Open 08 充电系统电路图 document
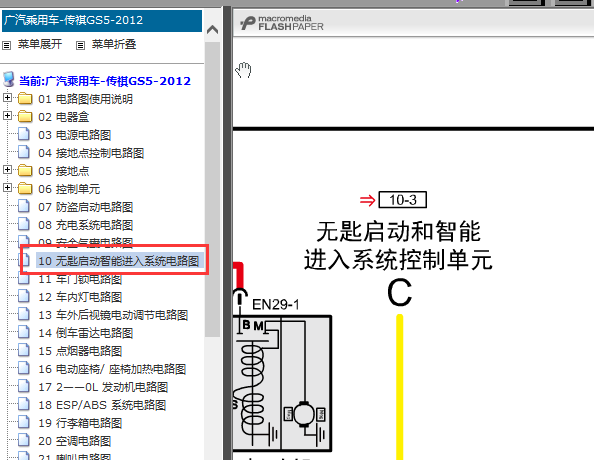The height and width of the screenshot is (460, 594). point(86,225)
